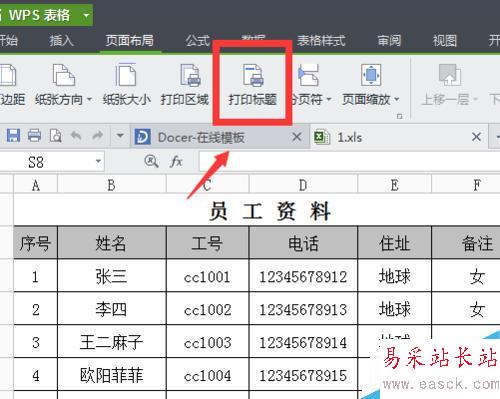Expand the 上移一层 dropdown arrow
This screenshot has height=399, width=500.
pyautogui.click(x=475, y=99)
